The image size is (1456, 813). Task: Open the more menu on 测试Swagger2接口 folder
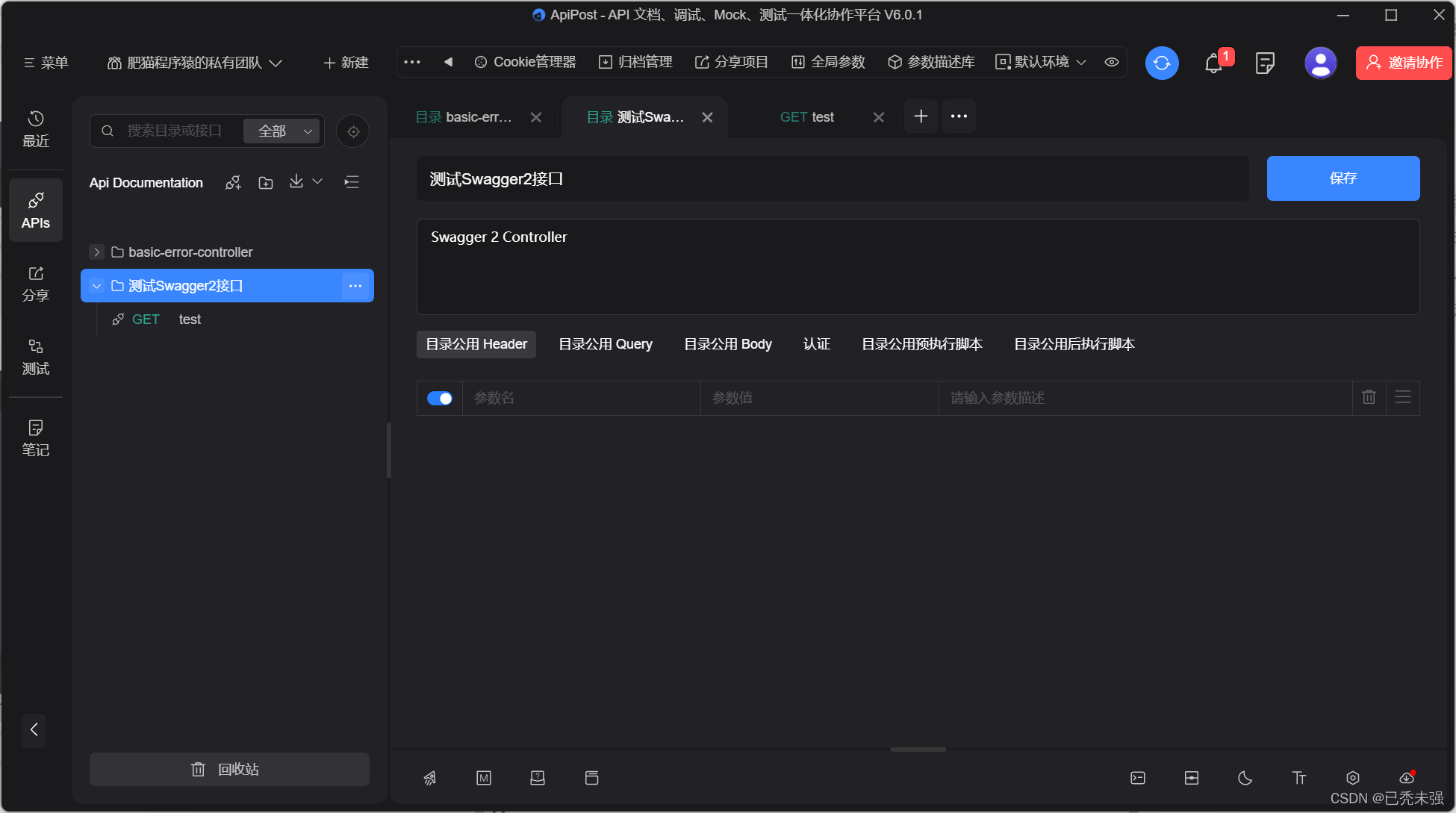click(x=355, y=286)
